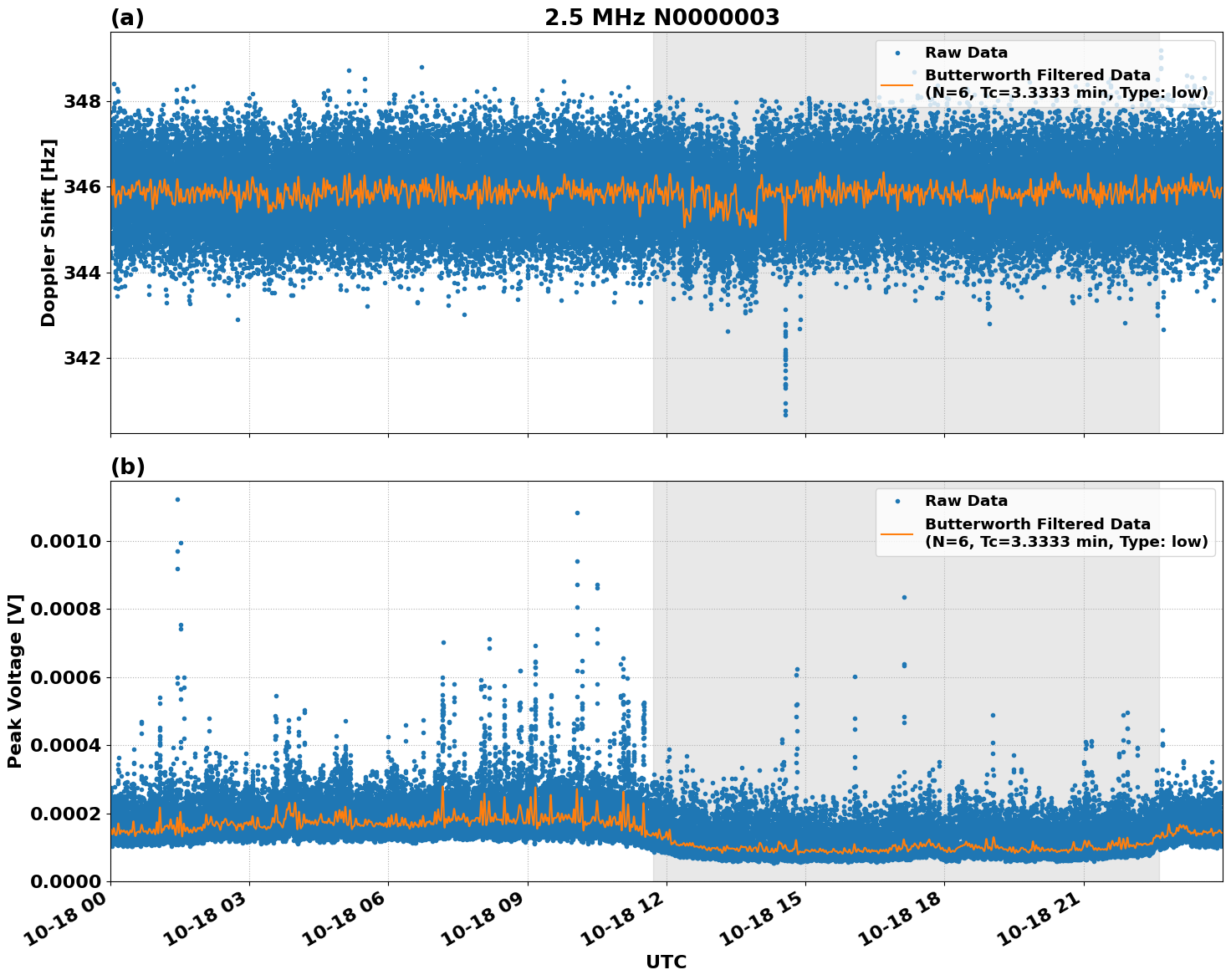Click the orange Butterworth line sample in panel (b) legend
This screenshot has height=980, width=1231.
(897, 533)
